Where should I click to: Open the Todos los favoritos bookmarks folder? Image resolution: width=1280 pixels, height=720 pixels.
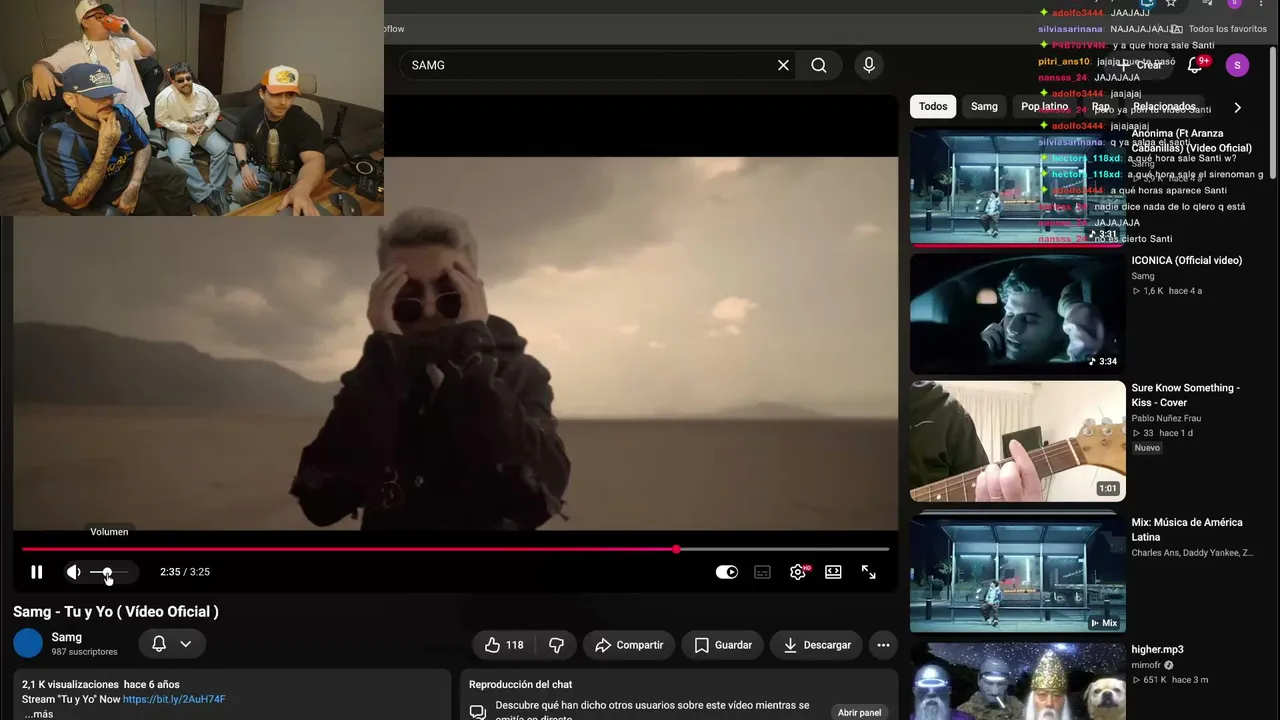pos(1219,29)
